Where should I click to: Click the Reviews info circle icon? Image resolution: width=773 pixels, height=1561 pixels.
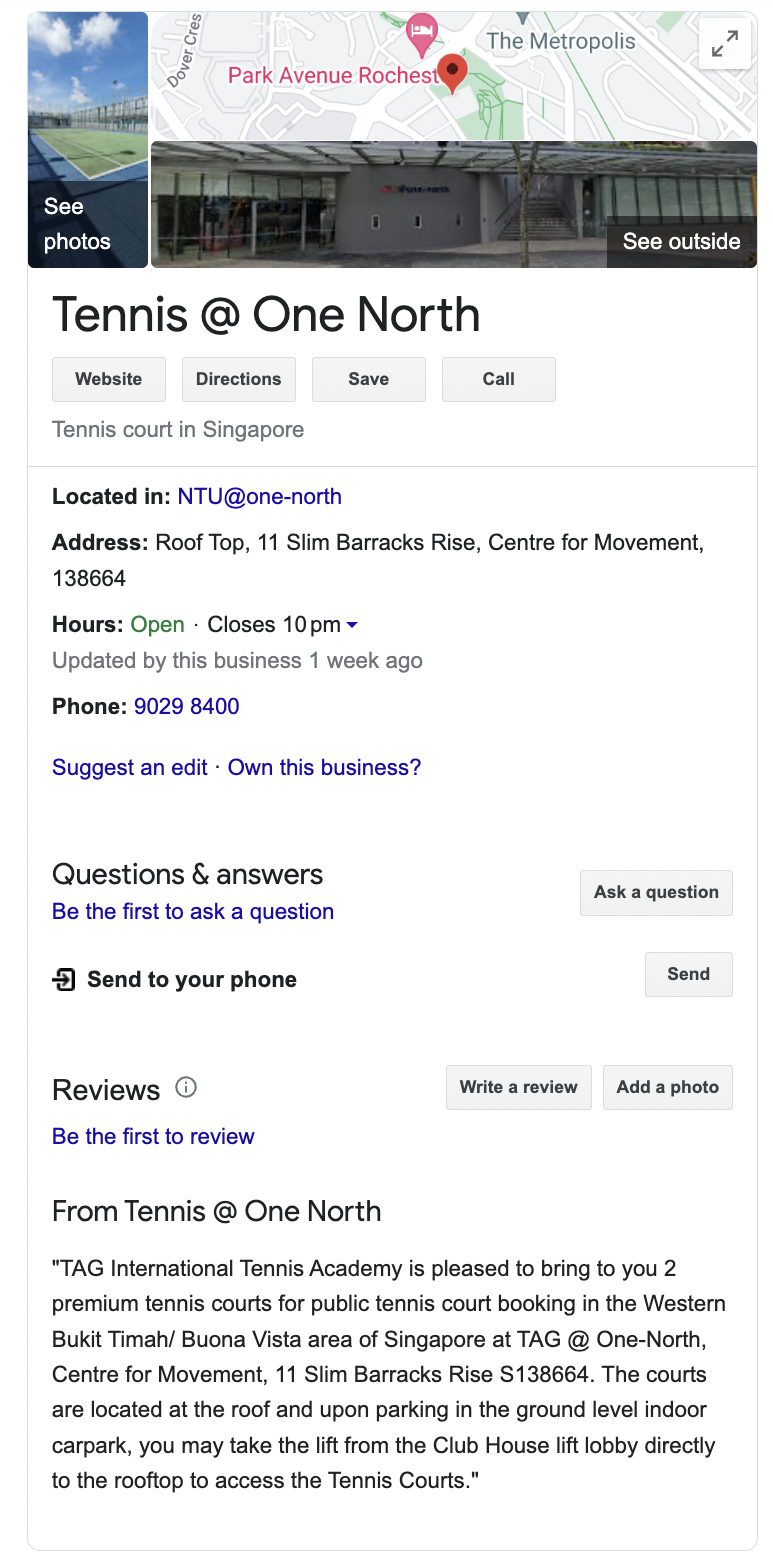[x=186, y=1087]
